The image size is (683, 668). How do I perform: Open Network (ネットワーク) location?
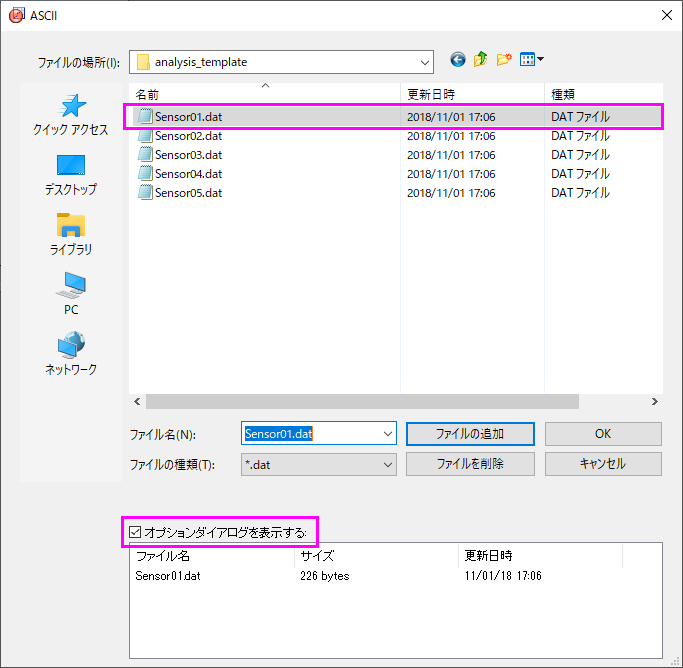coord(71,354)
